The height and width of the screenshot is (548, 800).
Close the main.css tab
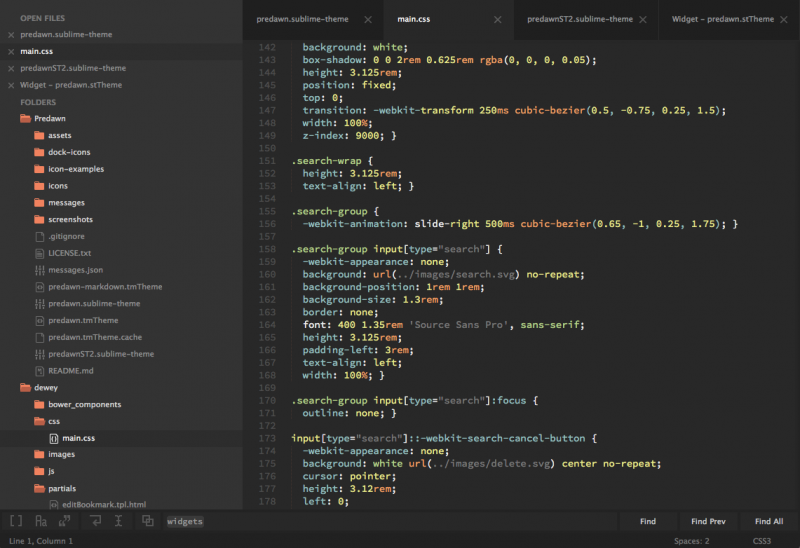pos(497,19)
